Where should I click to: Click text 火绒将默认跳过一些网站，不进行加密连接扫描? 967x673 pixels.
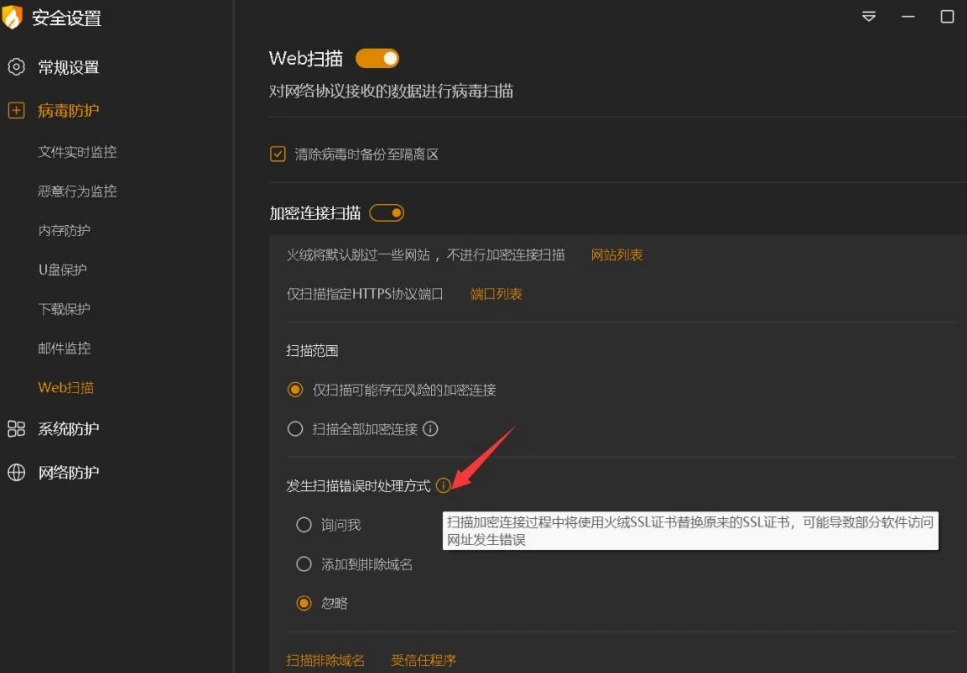click(x=426, y=255)
